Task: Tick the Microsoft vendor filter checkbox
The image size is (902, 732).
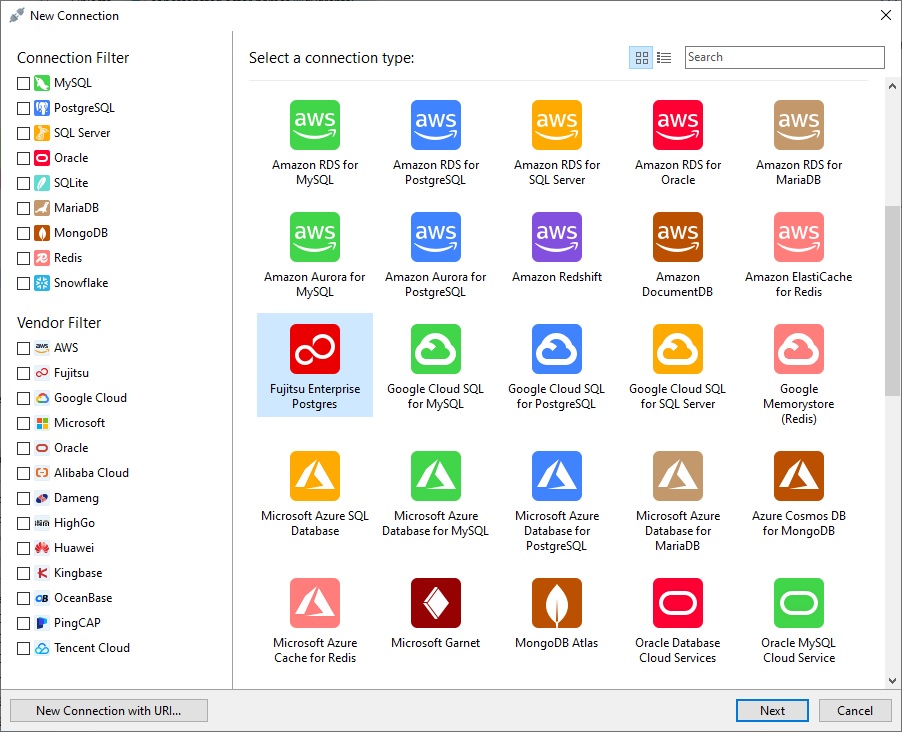Action: [x=24, y=424]
